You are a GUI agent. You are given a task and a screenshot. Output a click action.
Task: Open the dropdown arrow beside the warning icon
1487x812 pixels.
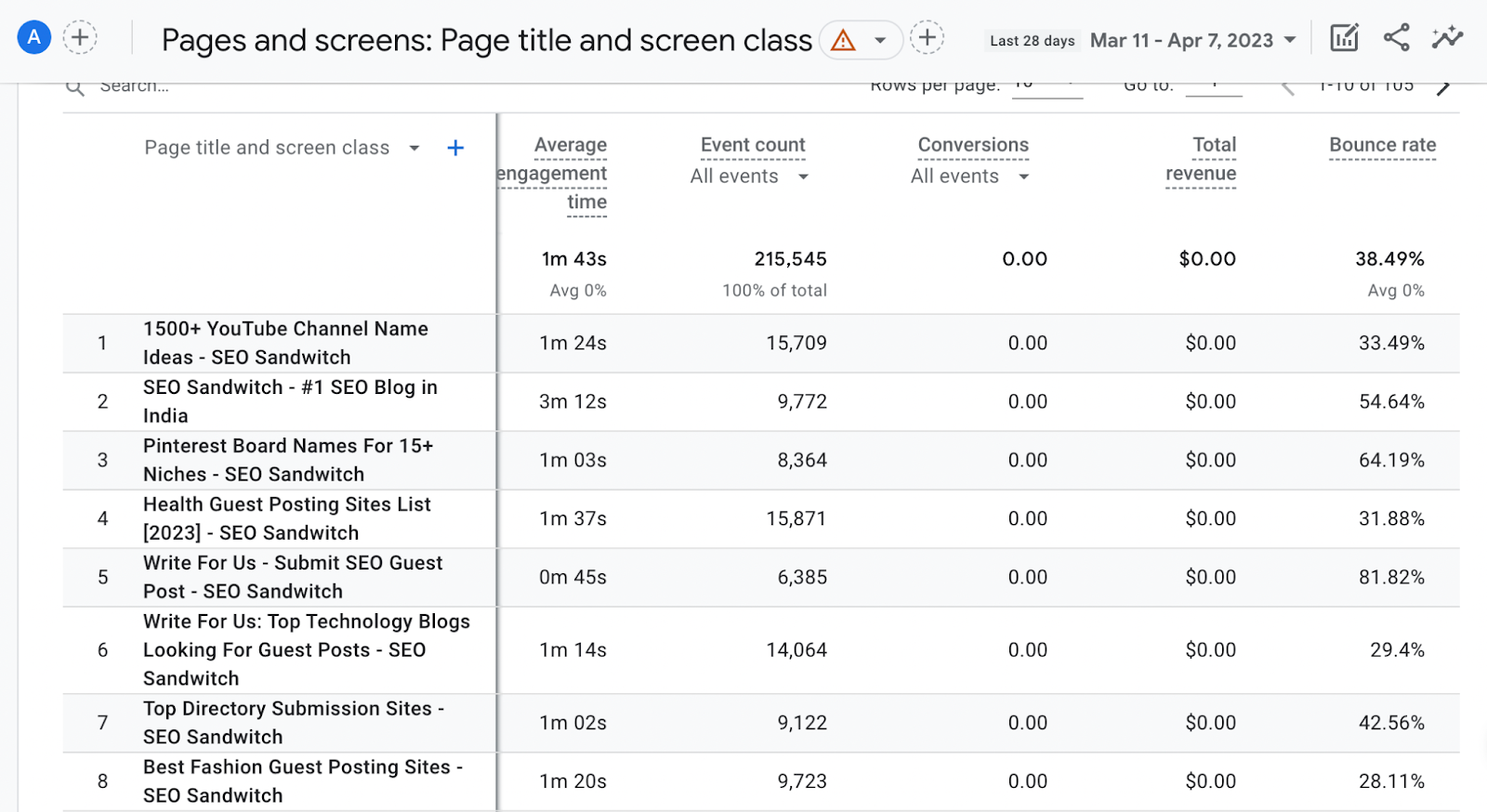(880, 41)
